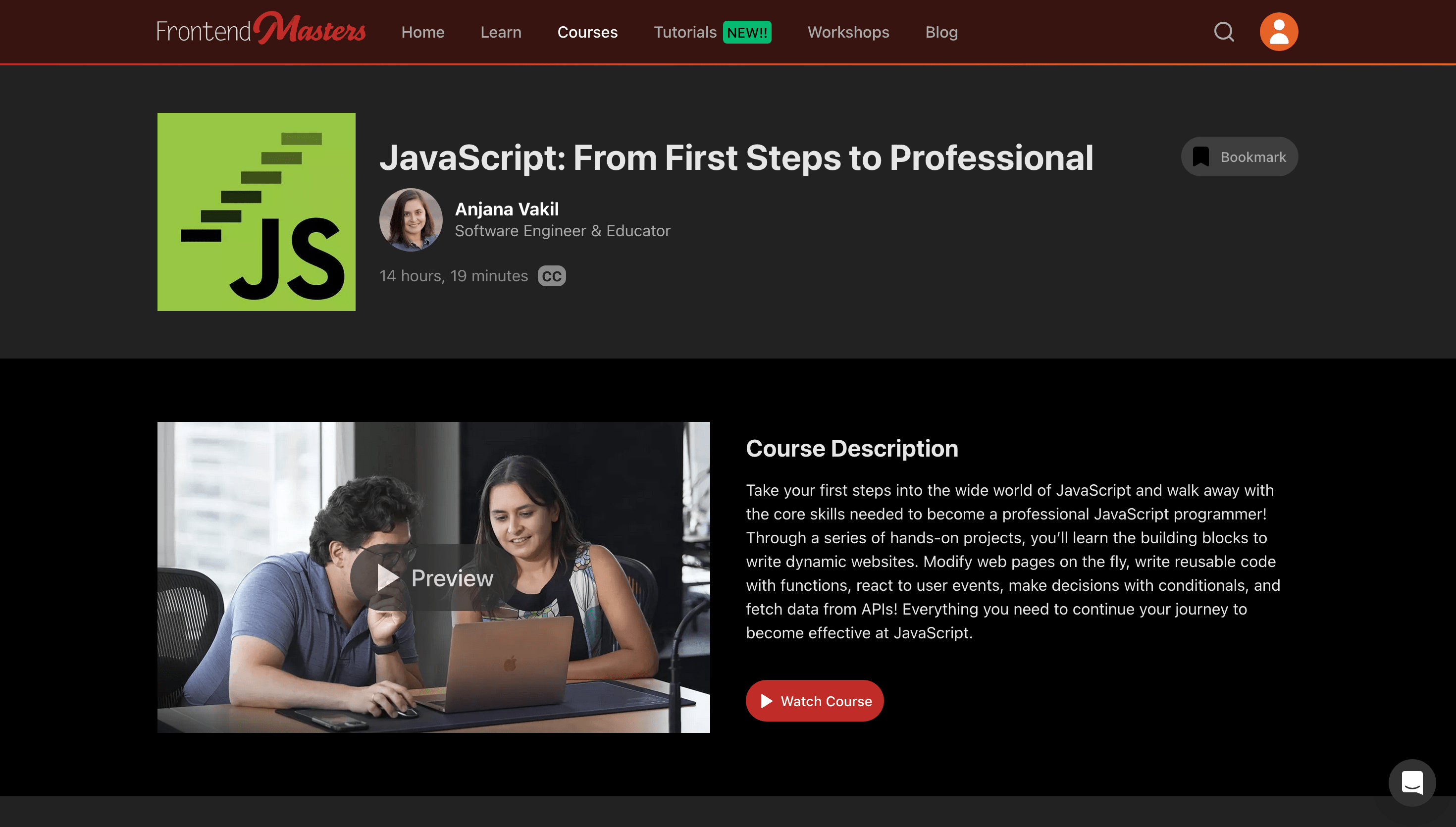Bookmark this course
The image size is (1456, 827).
click(x=1240, y=157)
